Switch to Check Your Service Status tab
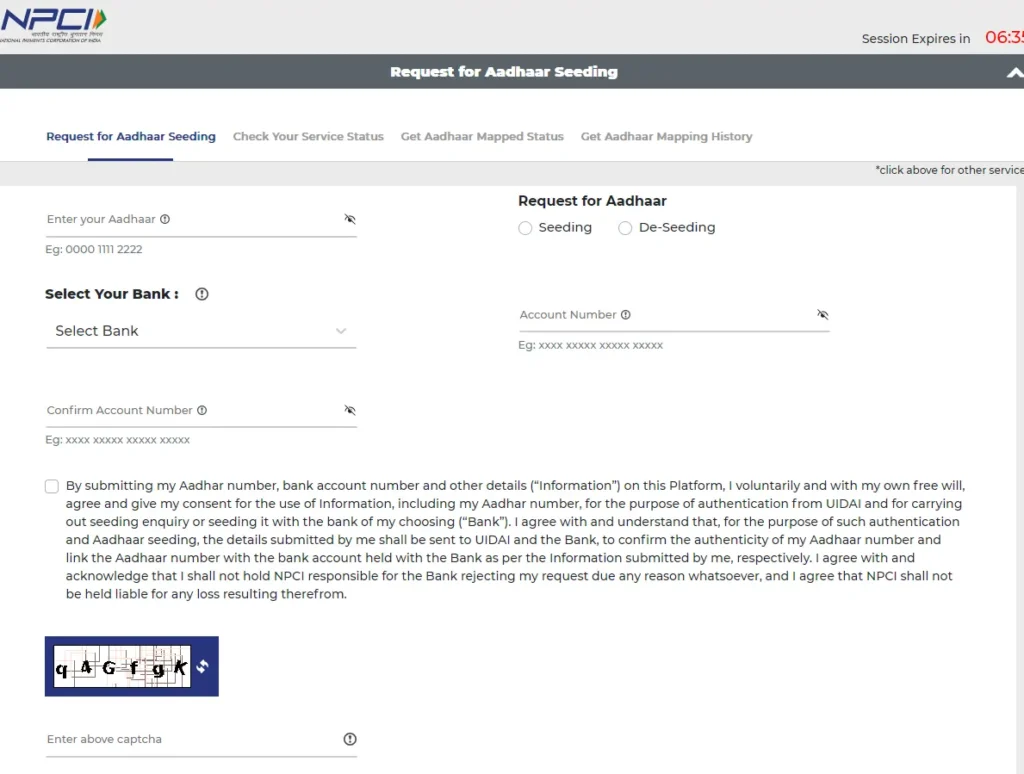This screenshot has width=1024, height=774. [308, 137]
